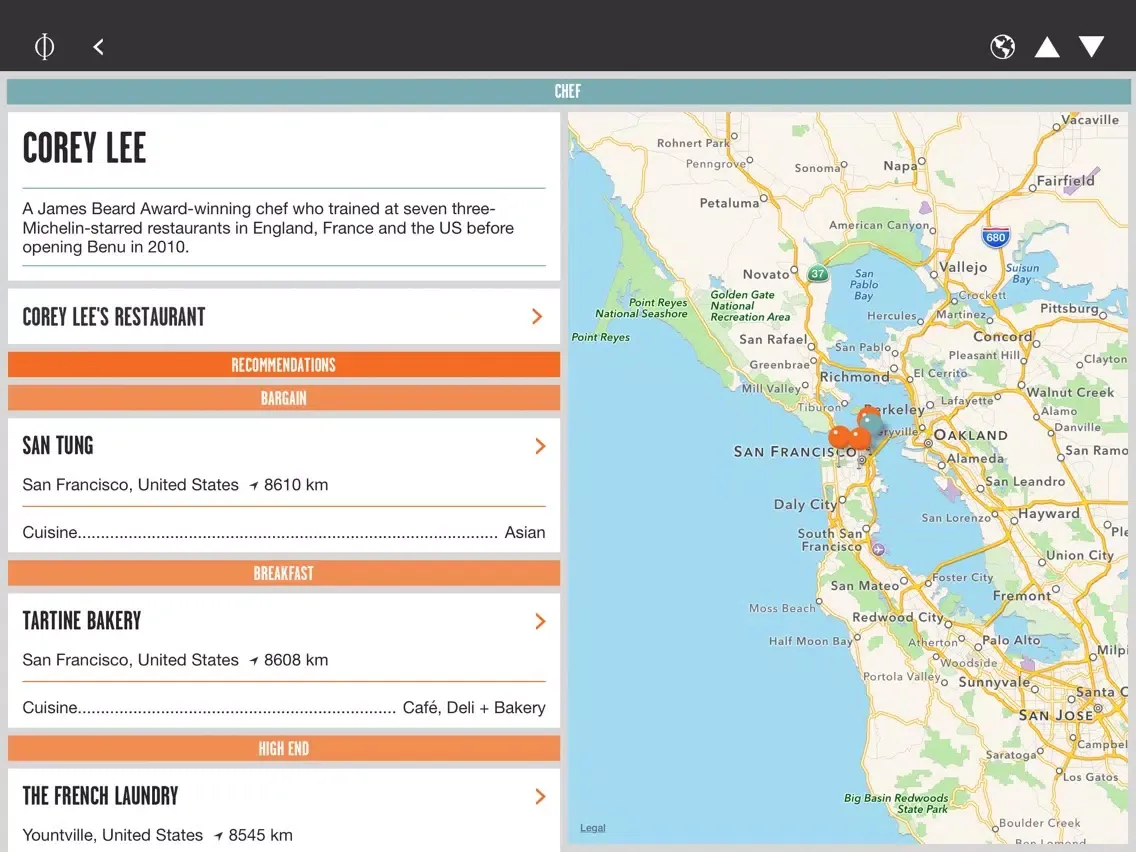Click Yountville, United States location text

pos(112,835)
